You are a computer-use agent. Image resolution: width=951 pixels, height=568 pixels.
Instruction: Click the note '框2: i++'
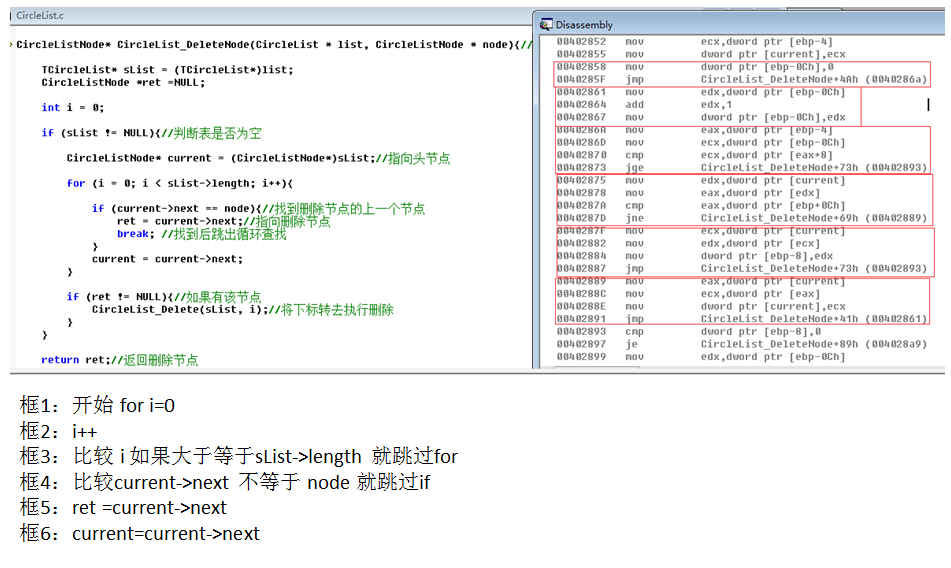tap(58, 431)
